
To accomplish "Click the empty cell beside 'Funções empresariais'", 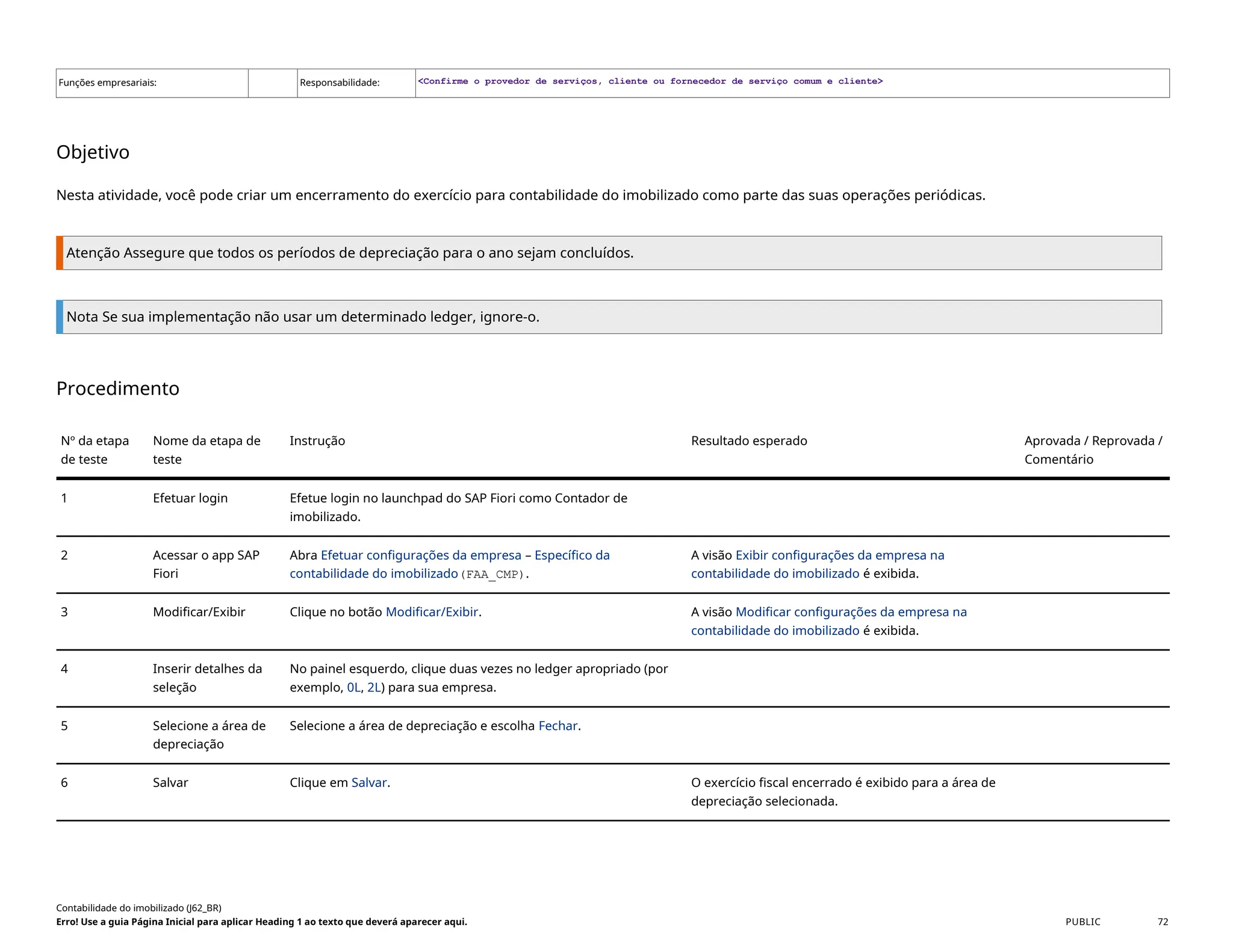I will tap(272, 83).
